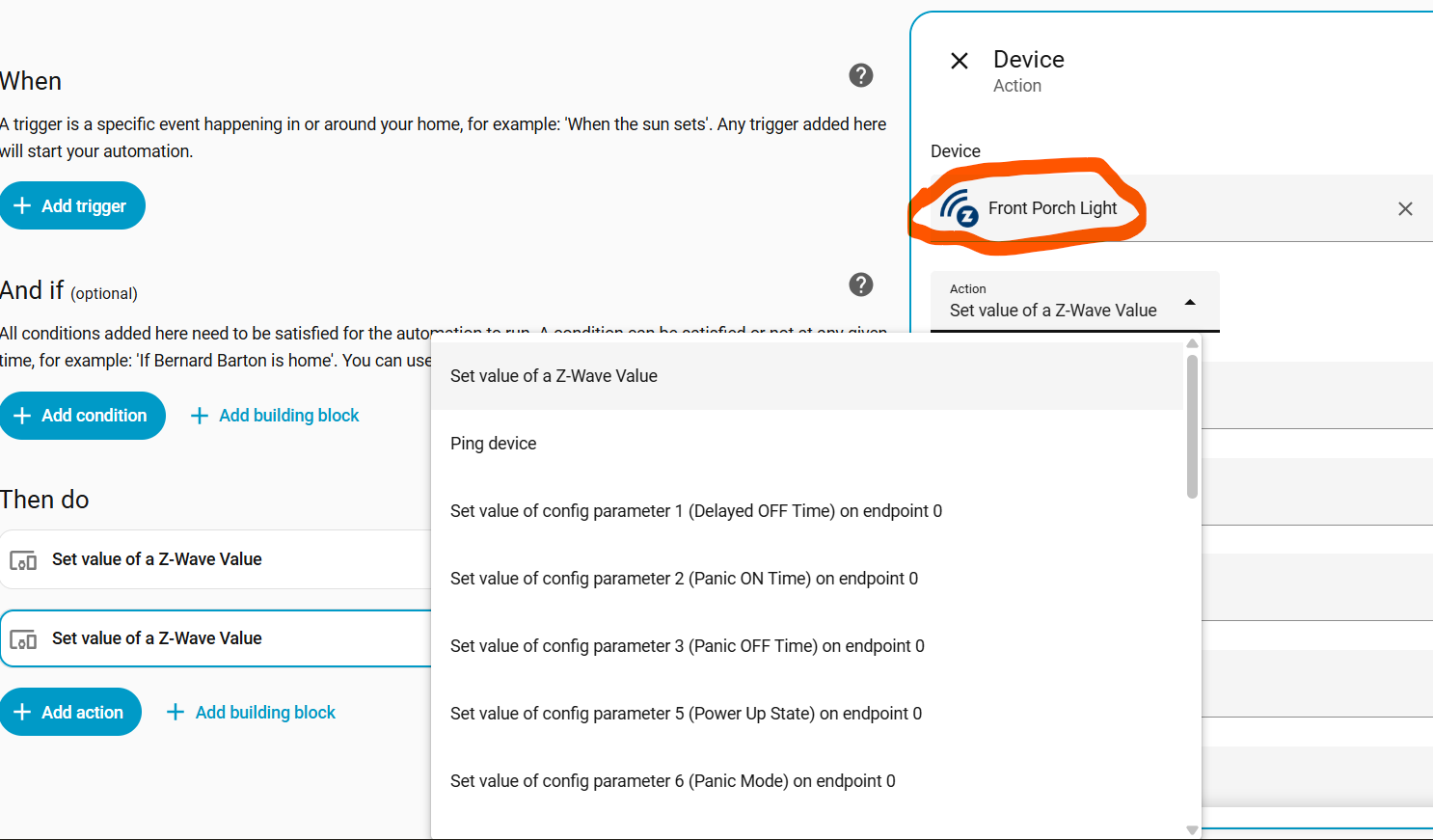This screenshot has width=1433, height=840.
Task: Pick config parameter 3 Panic OFF Time
Action: pyautogui.click(x=687, y=646)
